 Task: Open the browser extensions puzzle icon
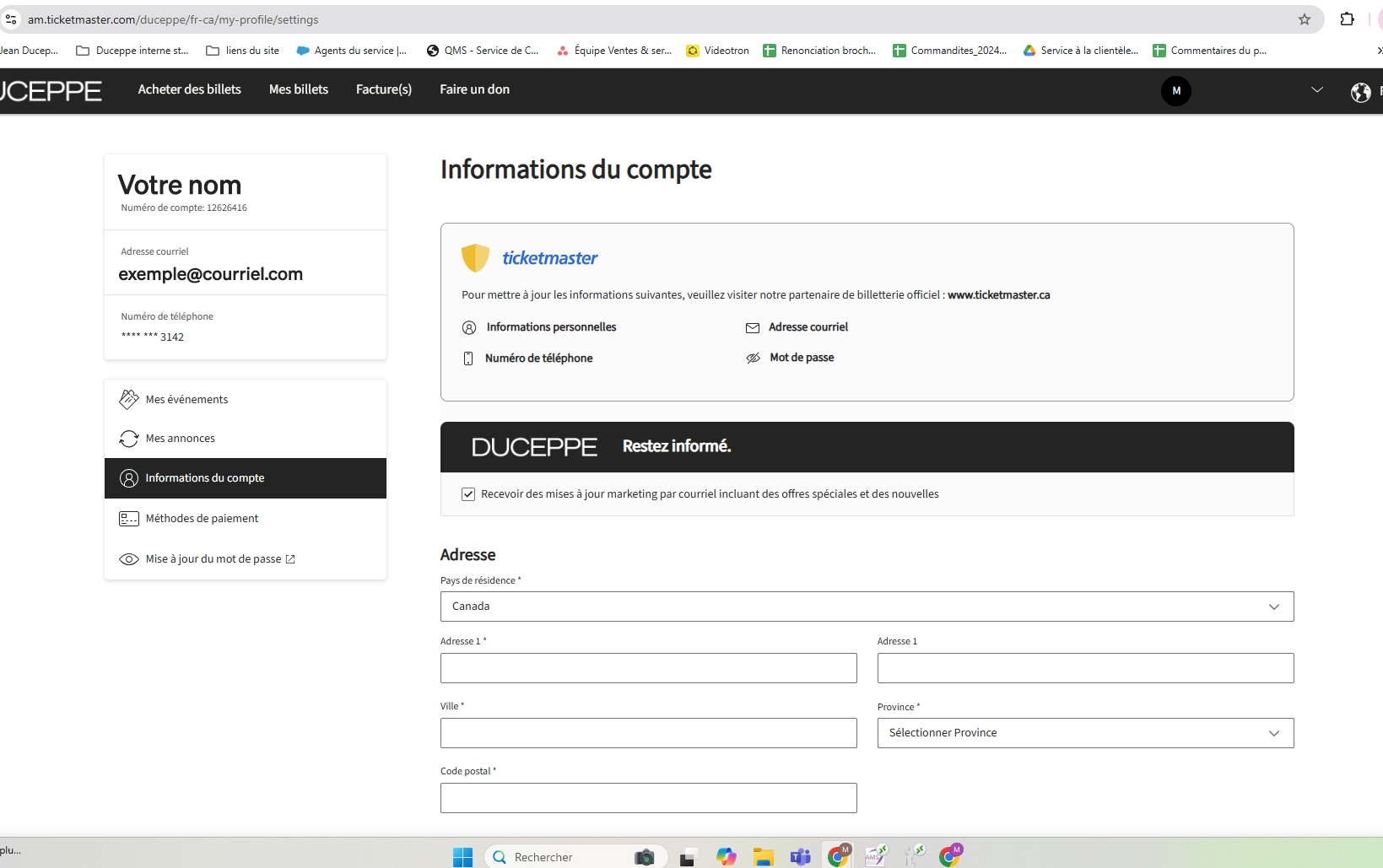[x=1347, y=19]
